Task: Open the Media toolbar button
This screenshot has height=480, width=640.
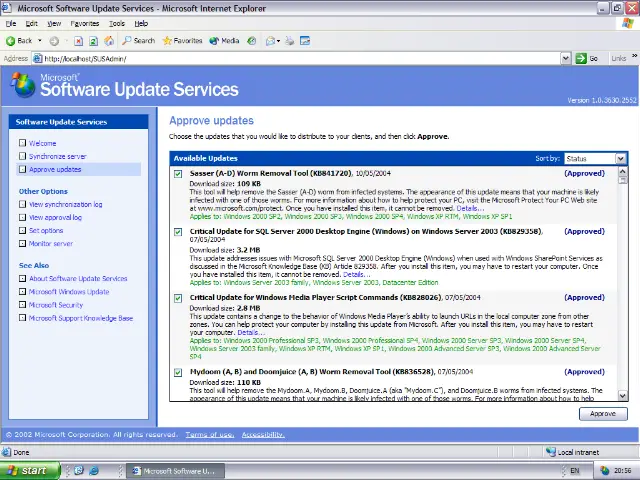Action: pyautogui.click(x=224, y=41)
